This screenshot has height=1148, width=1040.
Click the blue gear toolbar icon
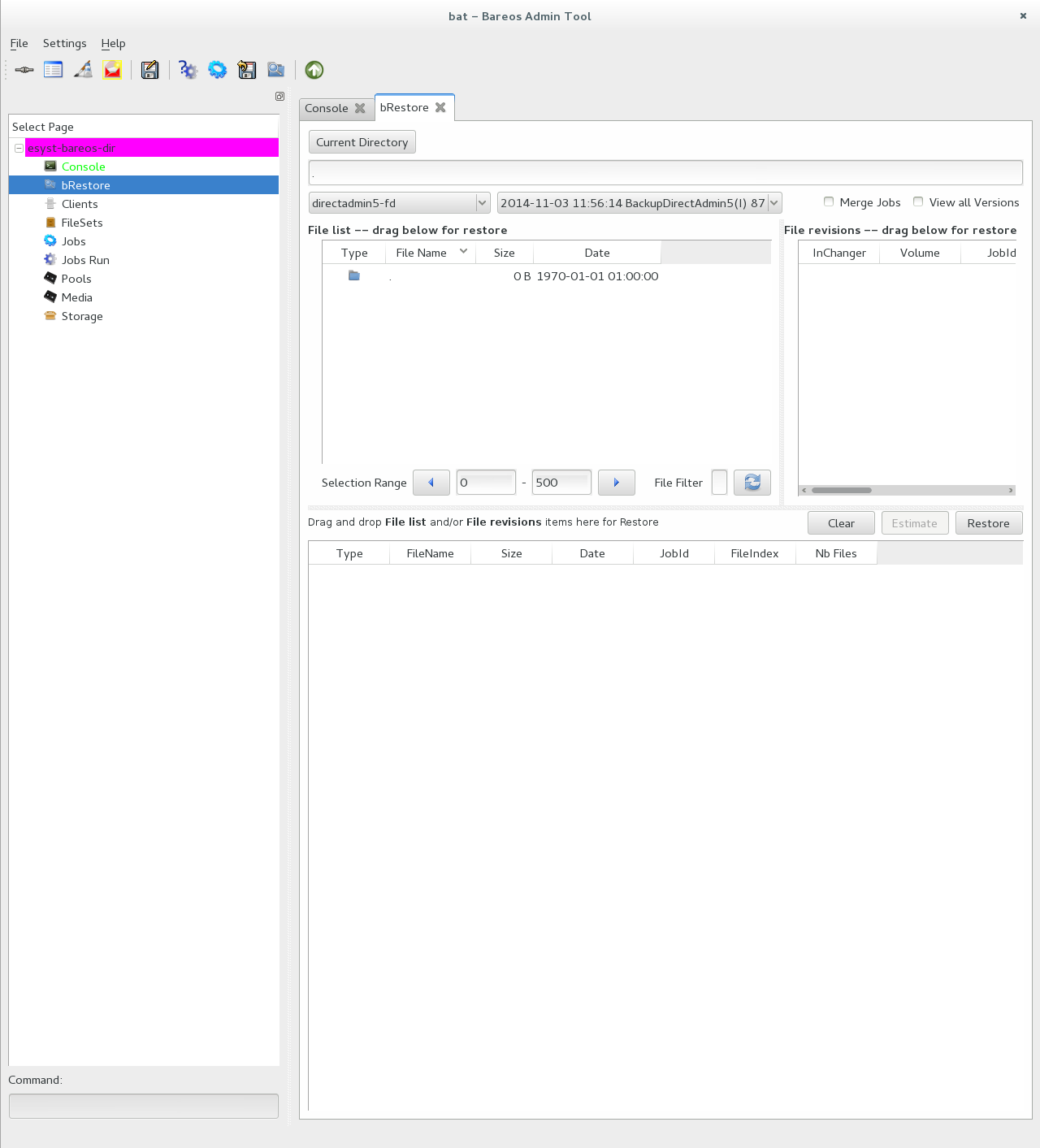217,70
